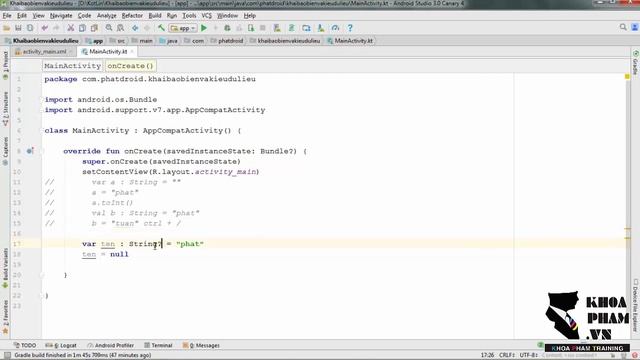The width and height of the screenshot is (640, 360).
Task: Click the Debug app bug icon
Action: point(227,28)
